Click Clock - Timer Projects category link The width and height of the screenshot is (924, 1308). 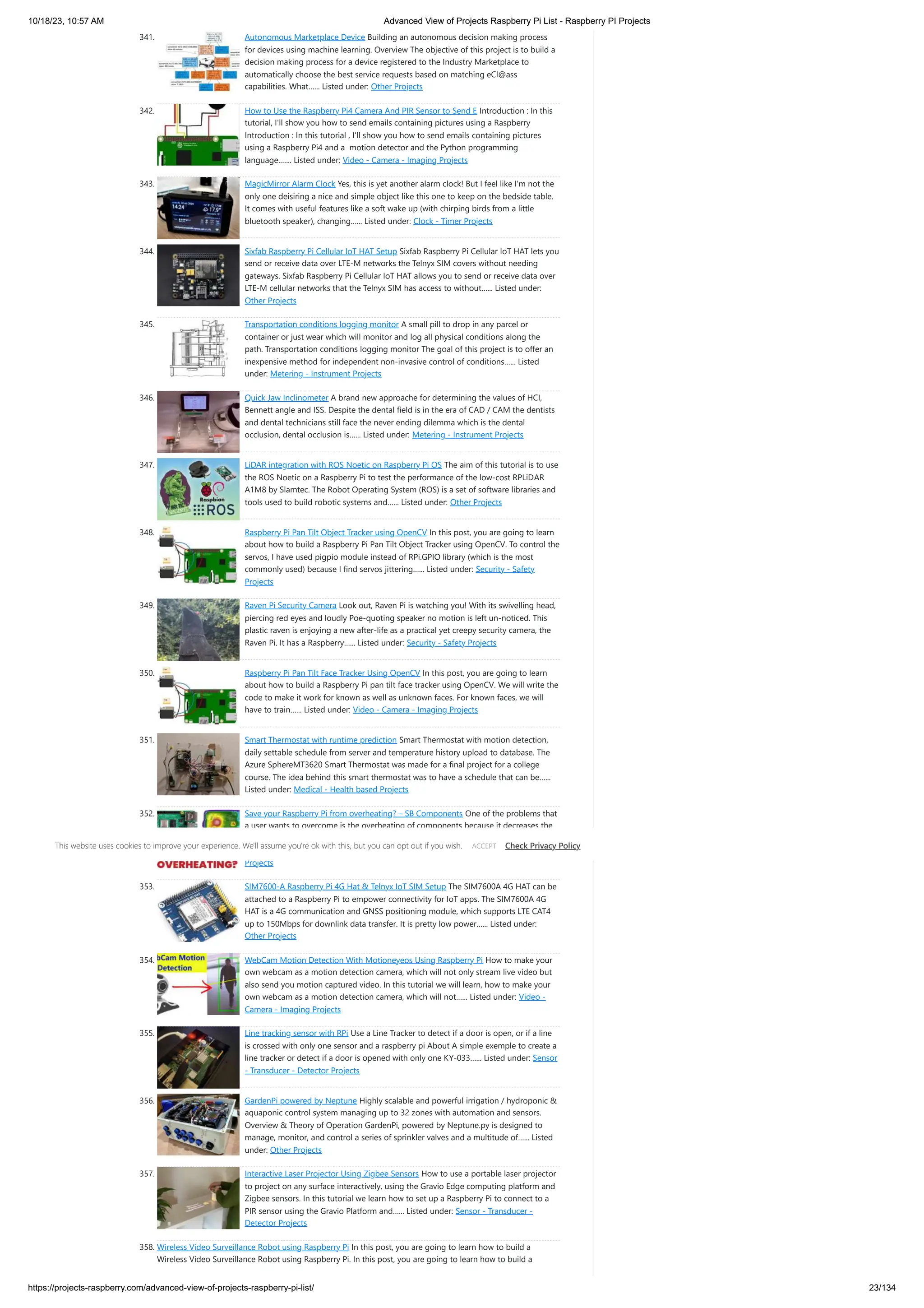click(453, 221)
